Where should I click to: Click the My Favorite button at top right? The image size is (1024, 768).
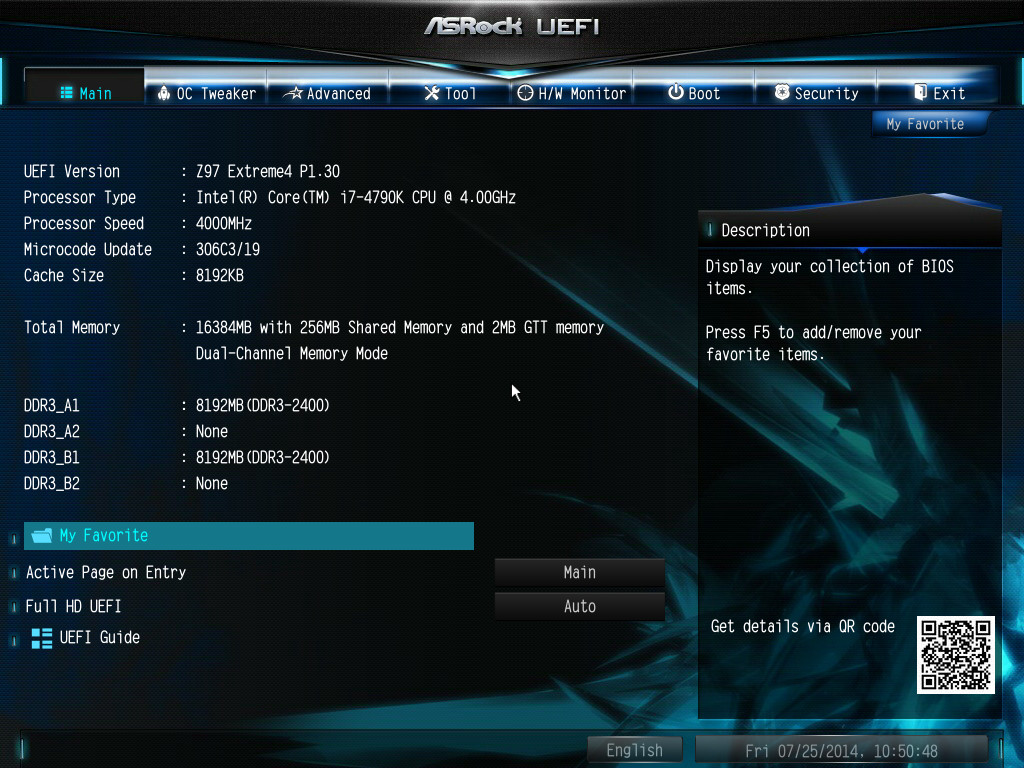929,124
